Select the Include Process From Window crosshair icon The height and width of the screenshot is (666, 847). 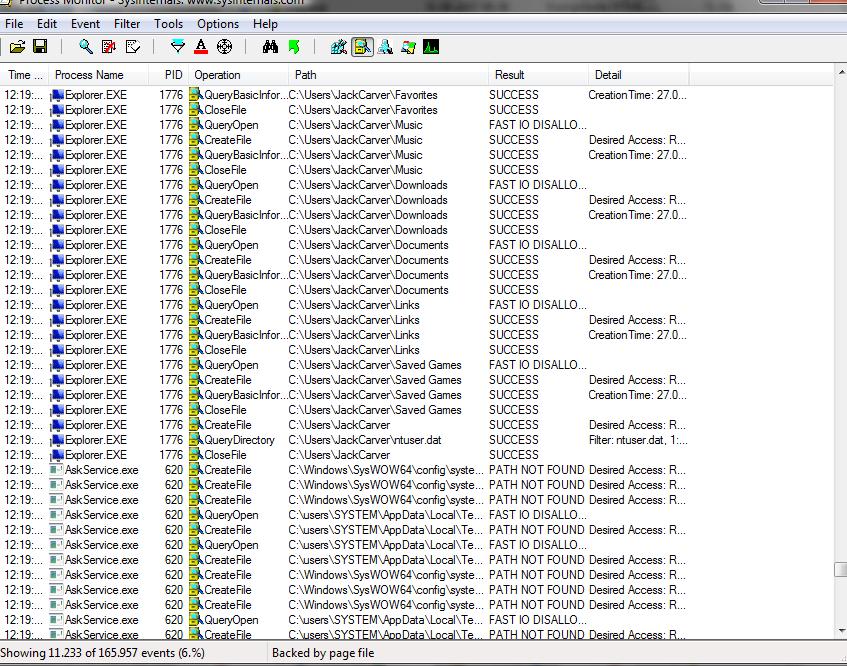tap(224, 47)
